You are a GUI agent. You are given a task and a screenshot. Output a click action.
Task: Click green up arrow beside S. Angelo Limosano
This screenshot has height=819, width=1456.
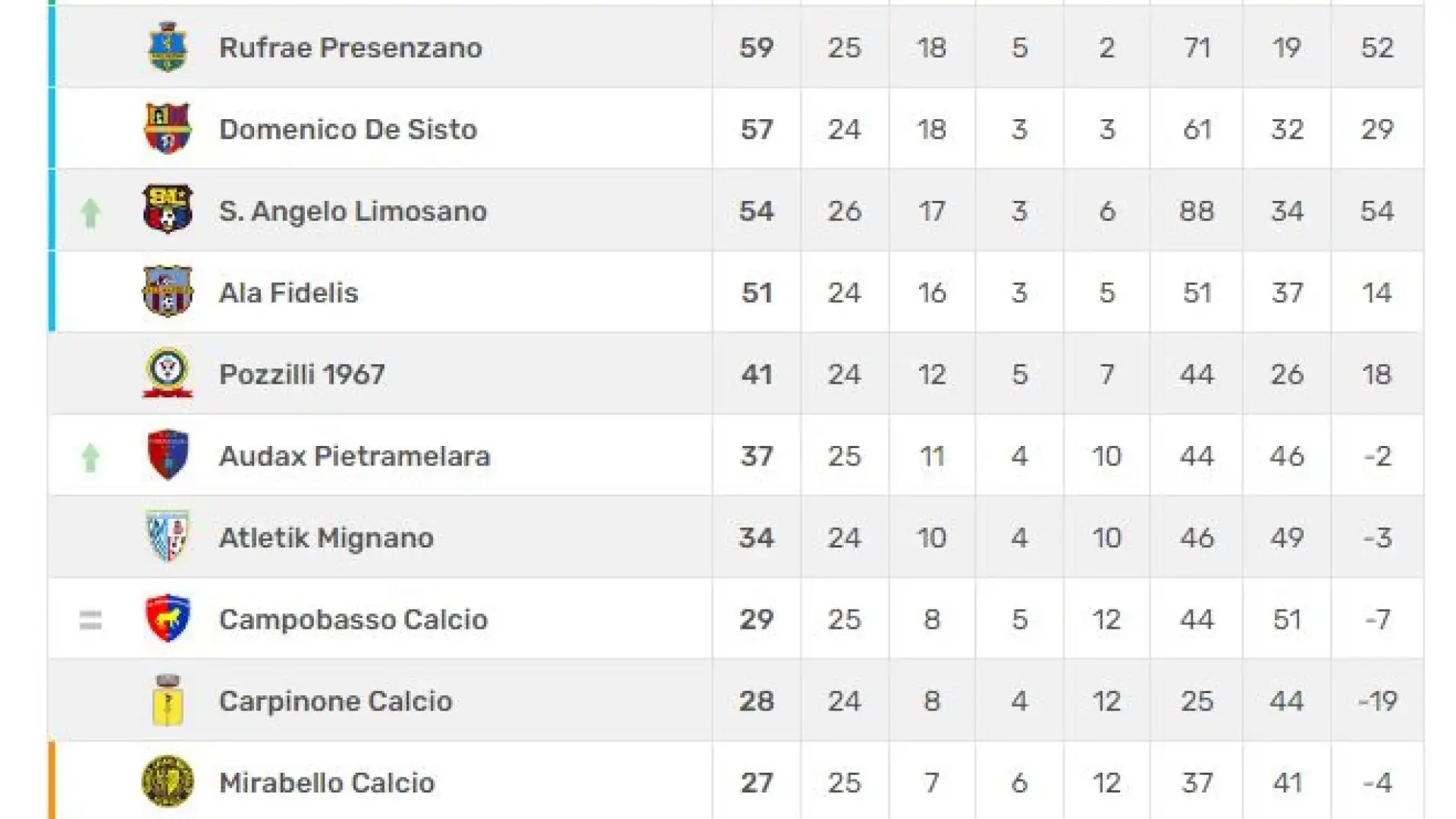[x=91, y=212]
